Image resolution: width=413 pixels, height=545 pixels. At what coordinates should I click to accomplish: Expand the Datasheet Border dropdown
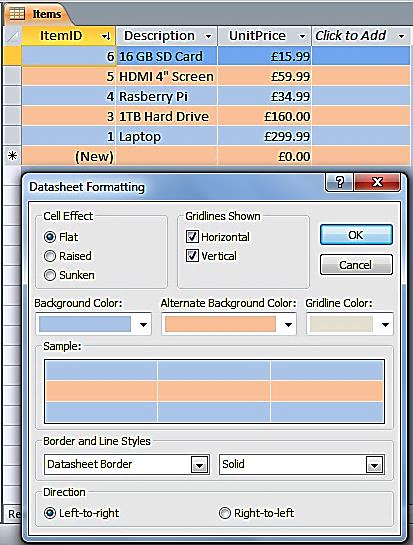click(x=200, y=465)
